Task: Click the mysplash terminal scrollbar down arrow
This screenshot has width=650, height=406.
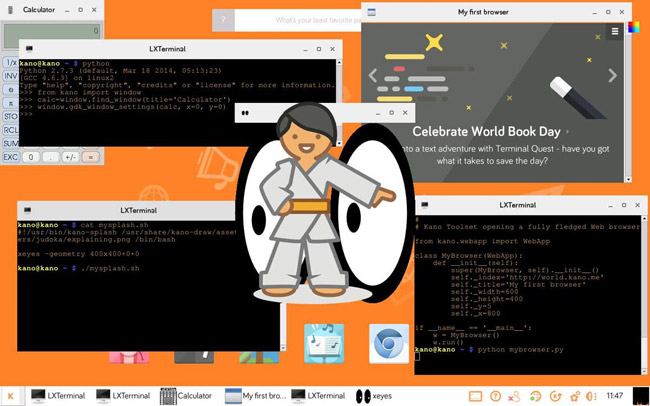Action: pos(283,348)
